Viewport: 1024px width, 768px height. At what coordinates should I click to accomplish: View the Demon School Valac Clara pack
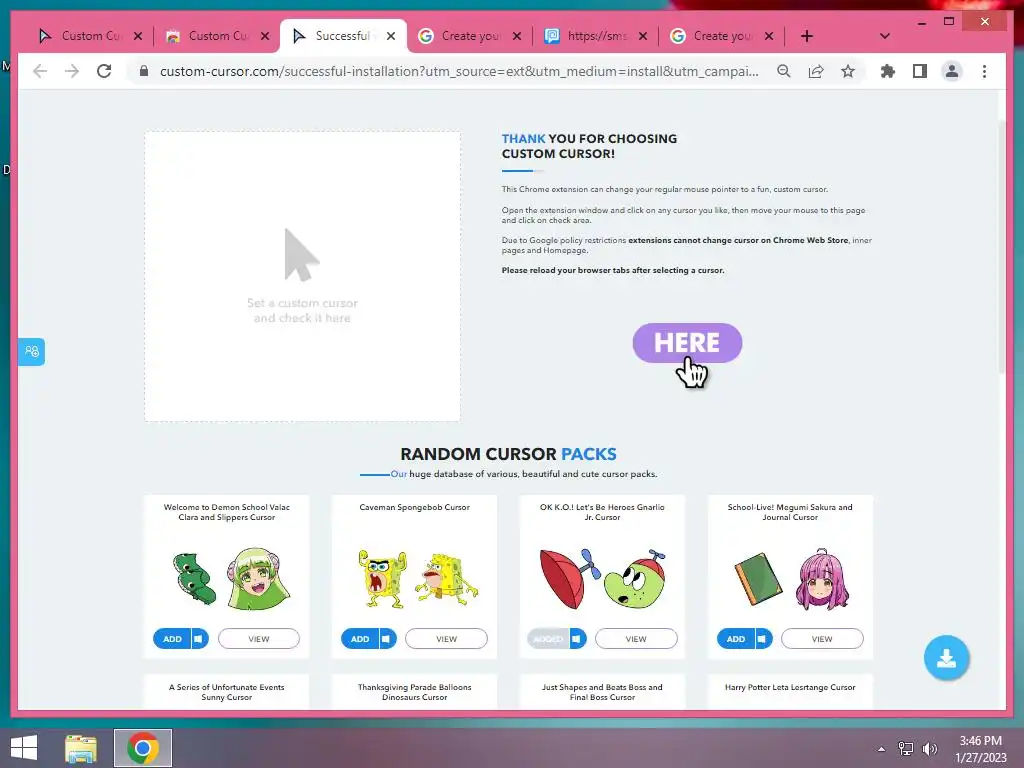(259, 639)
